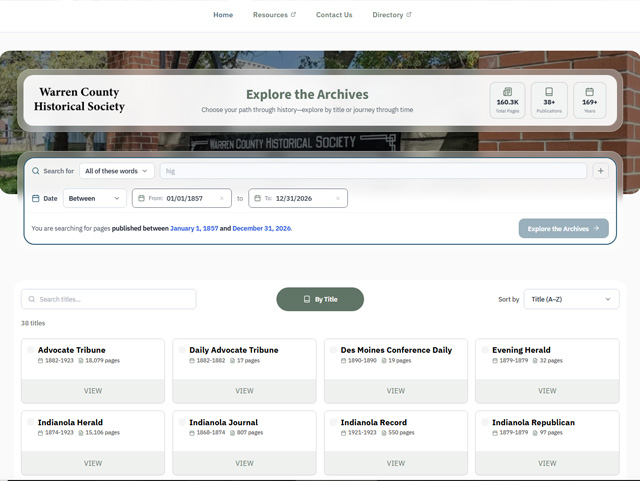Viewport: 640px width, 481px height.
Task: Open the 'All of these words' dropdown
Action: tap(117, 171)
